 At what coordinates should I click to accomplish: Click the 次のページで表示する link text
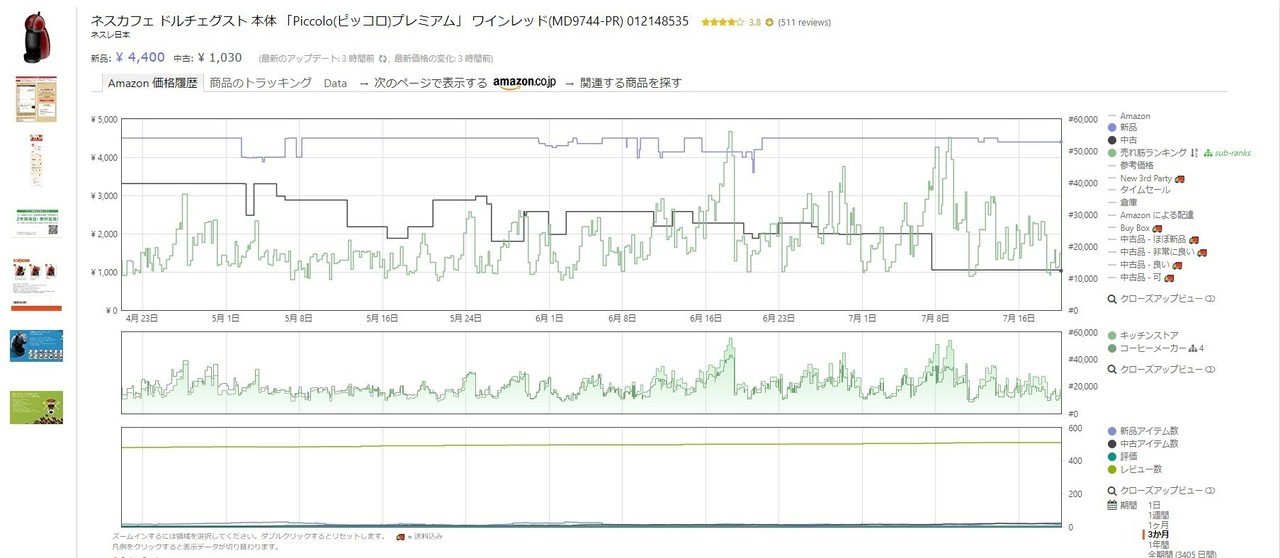pyautogui.click(x=431, y=83)
